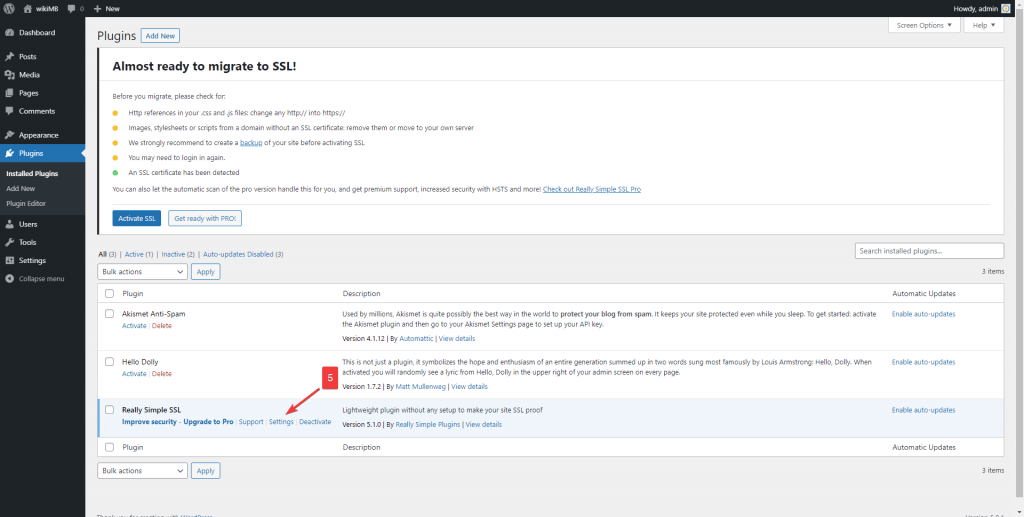Screen dimensions: 1024x517
Task: Click the Tools wrench icon
Action: 9,242
